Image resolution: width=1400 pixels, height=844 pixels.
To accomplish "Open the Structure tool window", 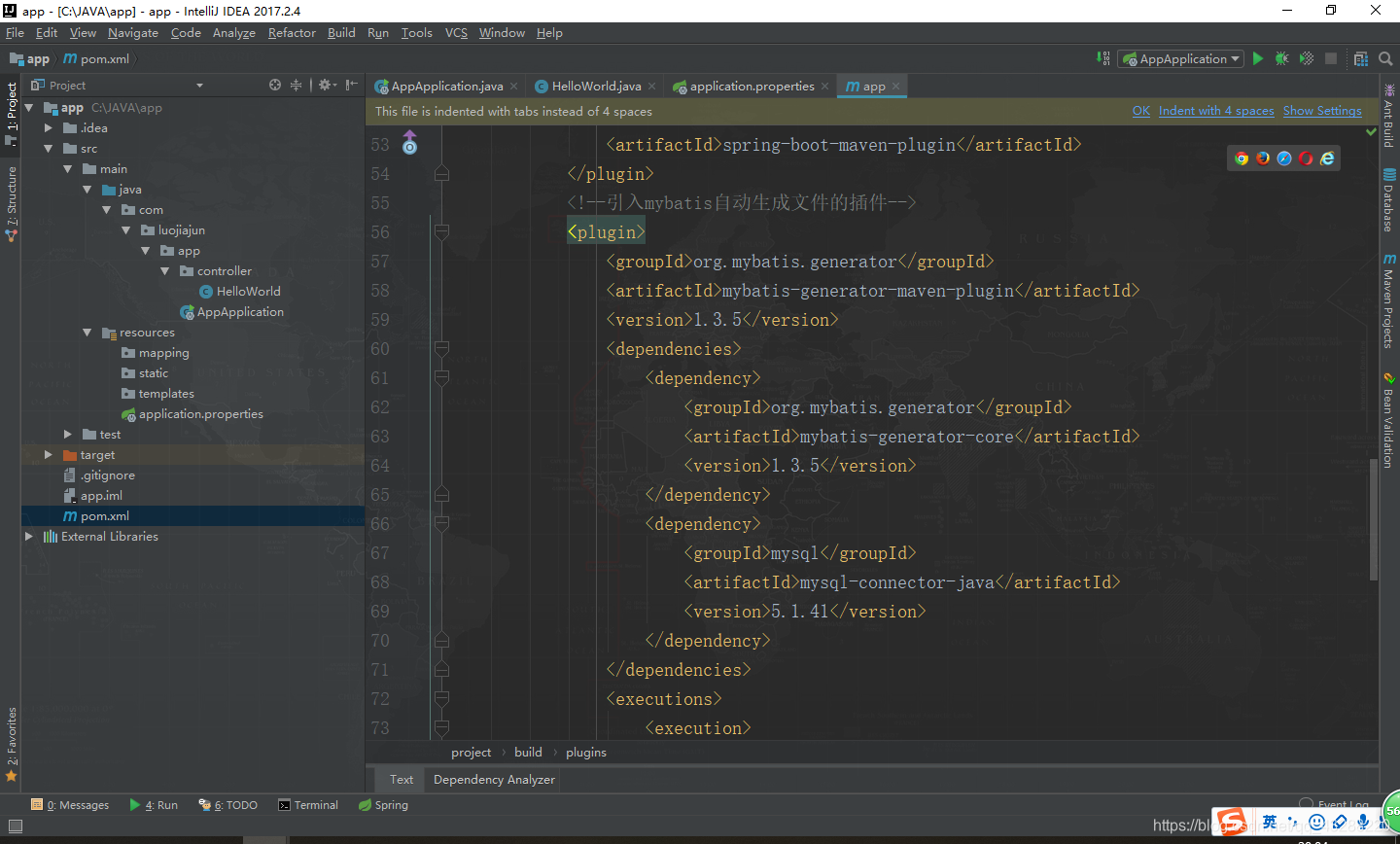I will pyautogui.click(x=12, y=203).
